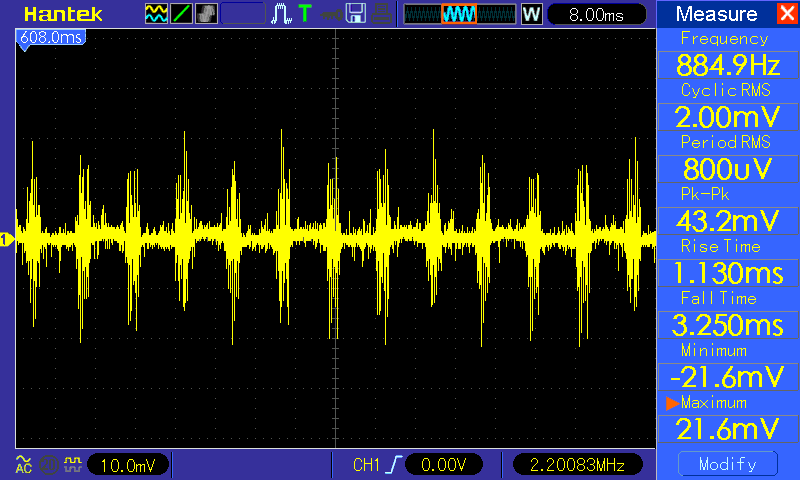Click the 2.20083MHz frequency counter readout
The height and width of the screenshot is (480, 800).
pos(577,465)
